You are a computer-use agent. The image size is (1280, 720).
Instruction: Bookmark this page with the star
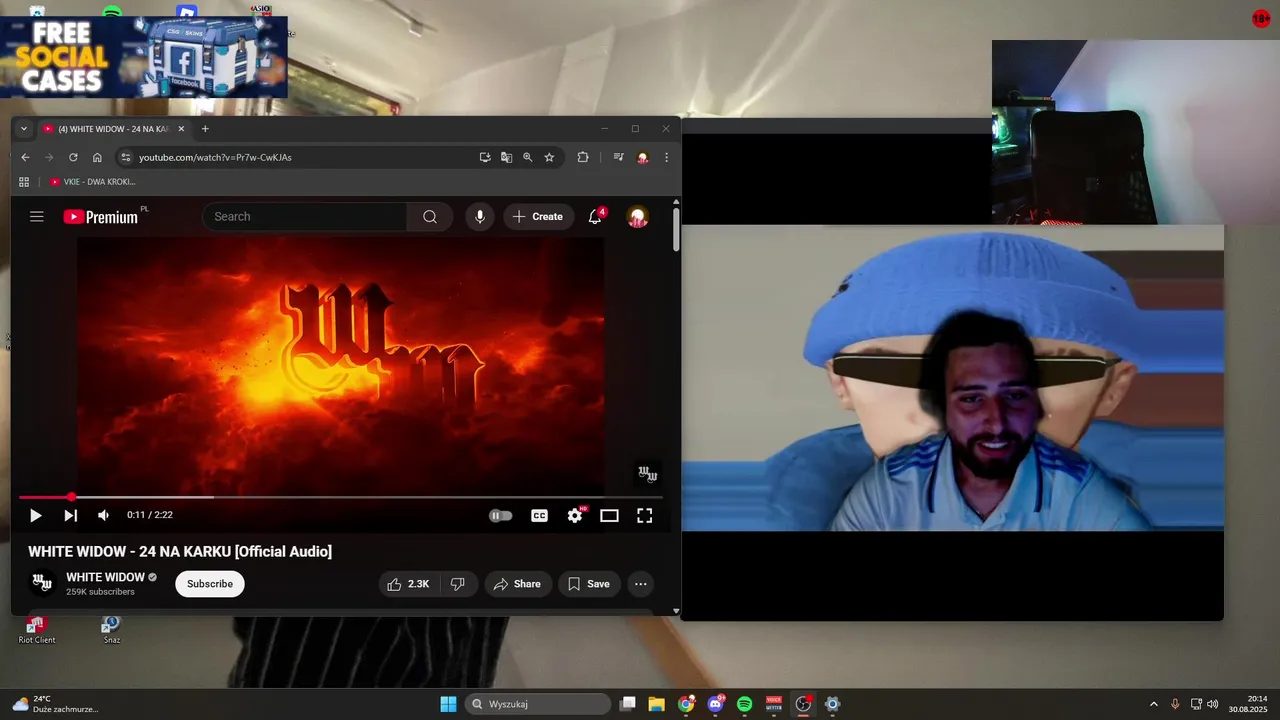tap(549, 157)
